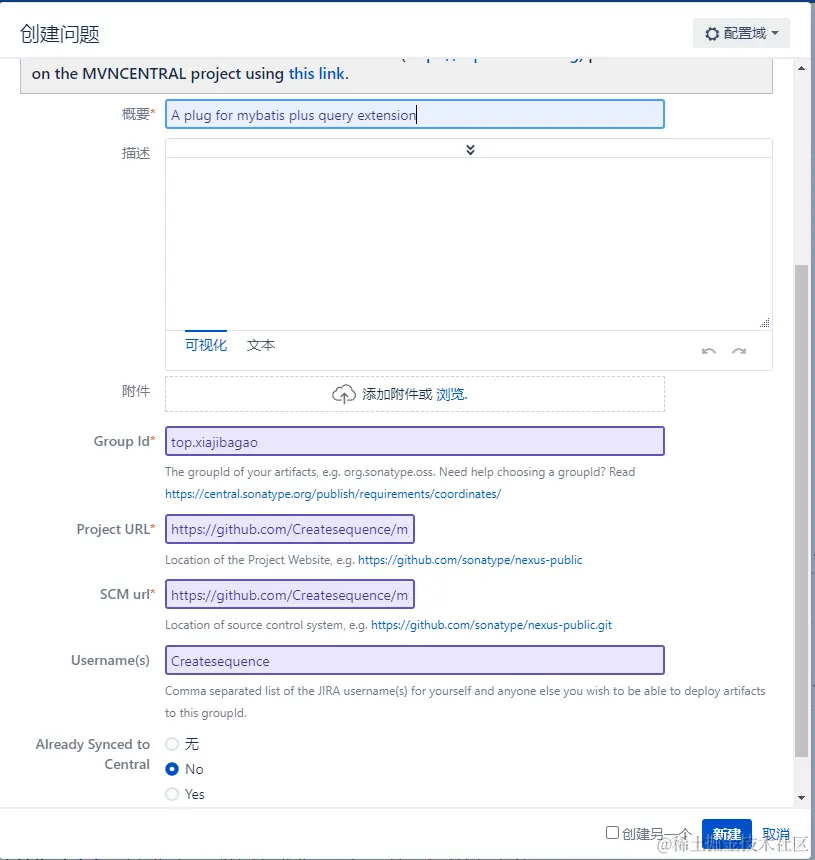This screenshot has width=815, height=860.
Task: Click the Group Id input field
Action: pyautogui.click(x=415, y=441)
